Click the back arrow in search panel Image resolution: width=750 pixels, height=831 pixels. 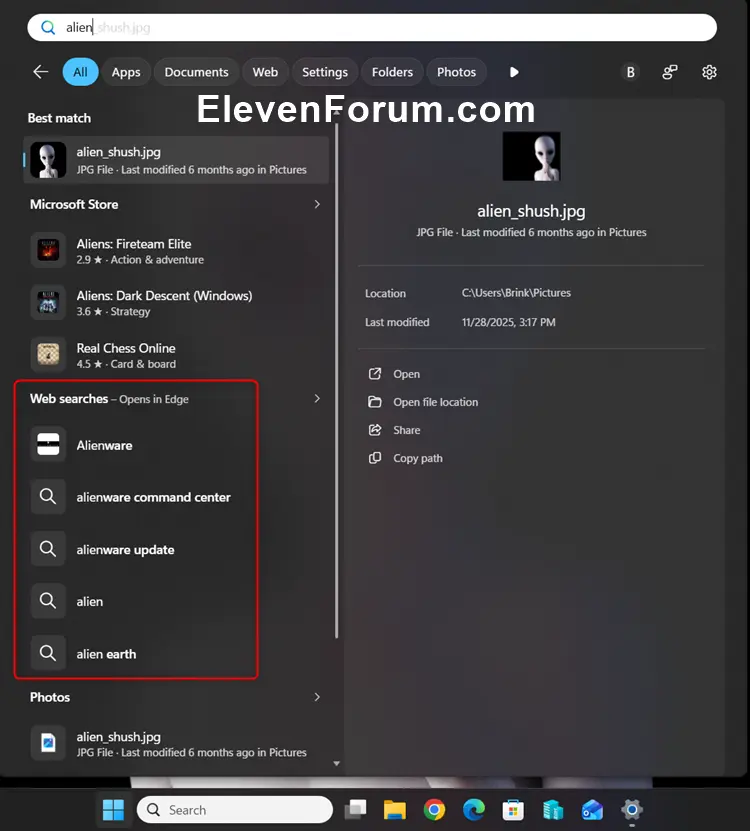[41, 72]
